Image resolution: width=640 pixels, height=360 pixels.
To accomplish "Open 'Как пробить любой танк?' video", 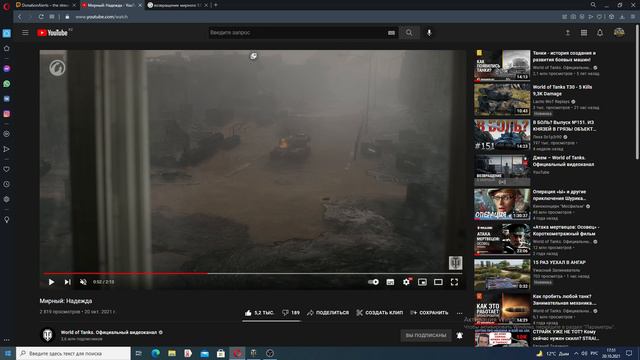I will [x=502, y=308].
